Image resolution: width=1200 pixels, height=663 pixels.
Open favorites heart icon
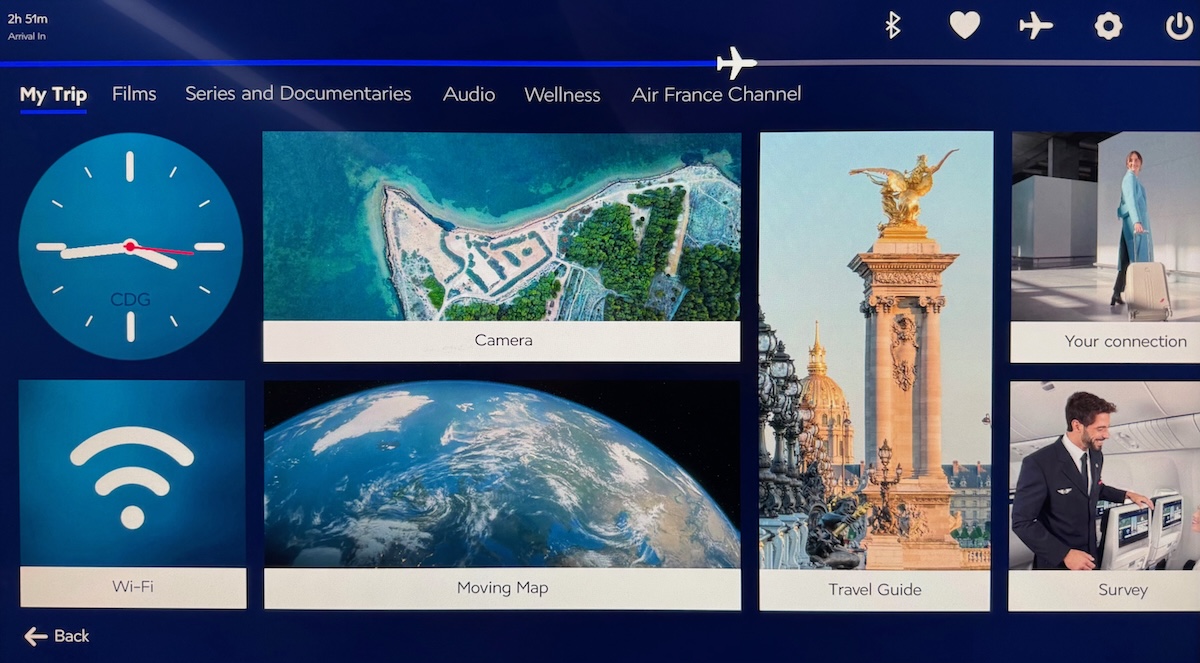(964, 25)
